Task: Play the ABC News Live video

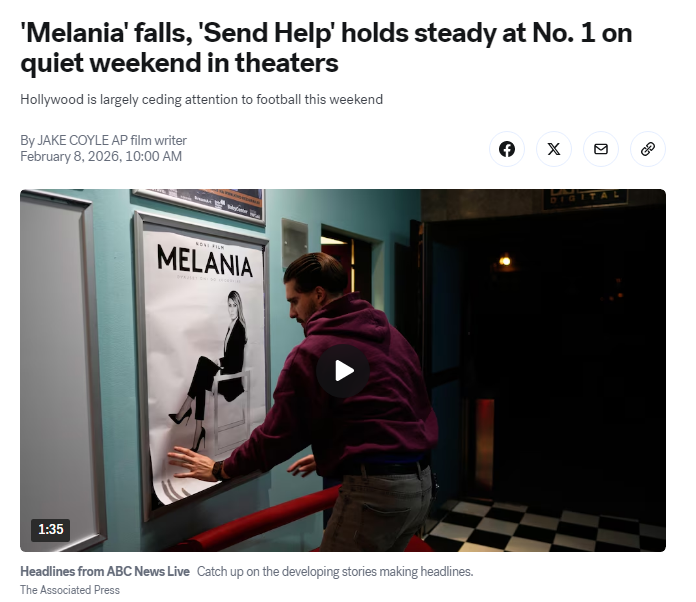Action: [343, 371]
